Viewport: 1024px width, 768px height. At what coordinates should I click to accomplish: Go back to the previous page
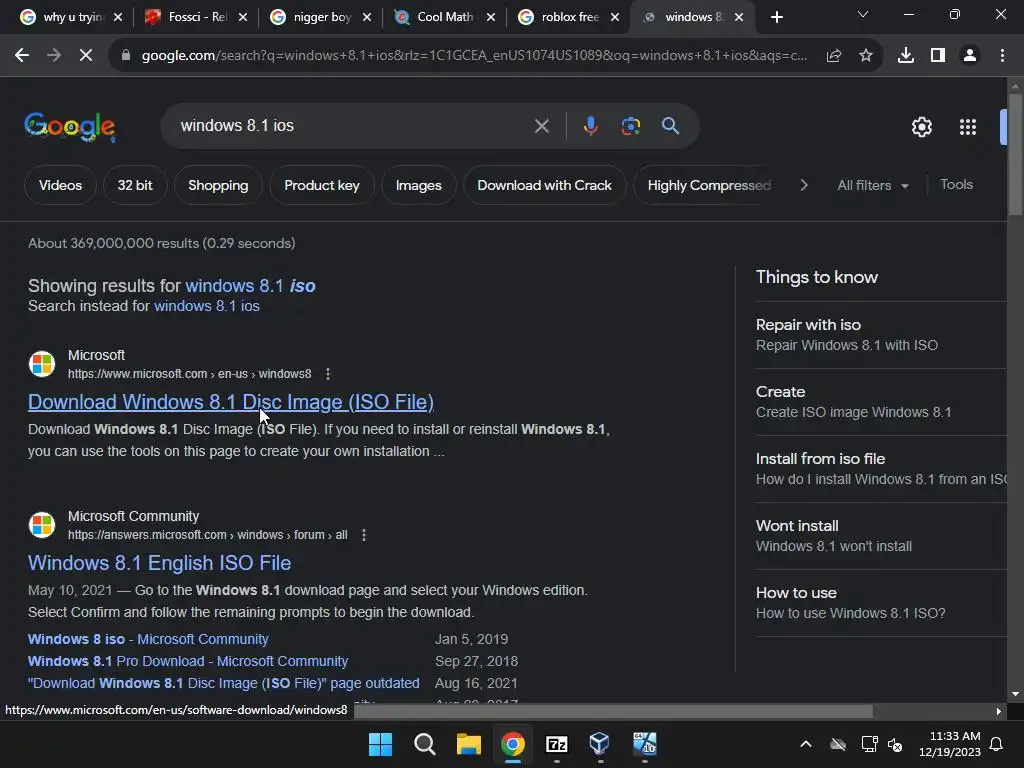pyautogui.click(x=22, y=56)
